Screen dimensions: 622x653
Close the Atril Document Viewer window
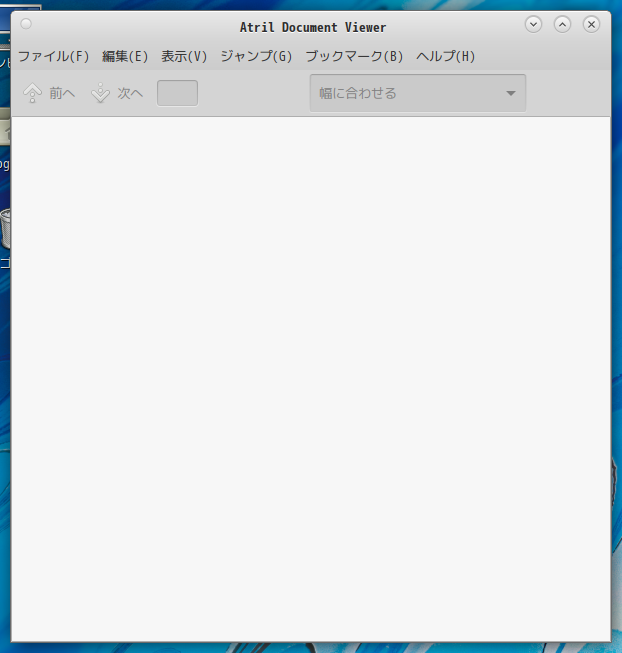(x=591, y=24)
